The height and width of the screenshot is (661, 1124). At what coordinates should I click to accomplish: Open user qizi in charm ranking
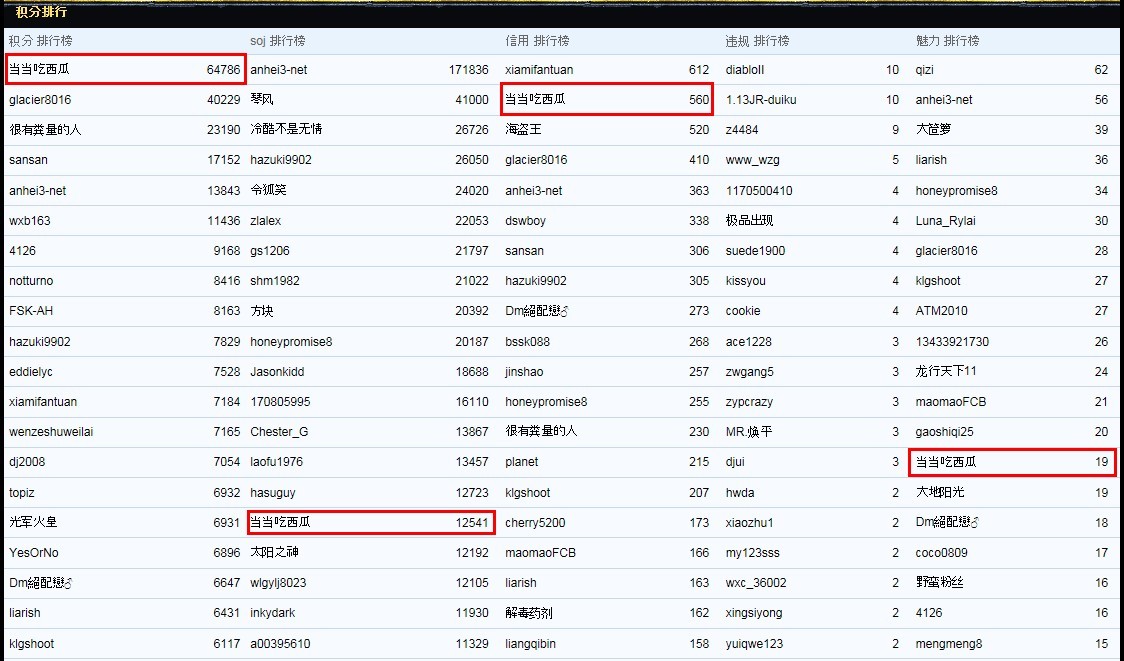[x=926, y=70]
